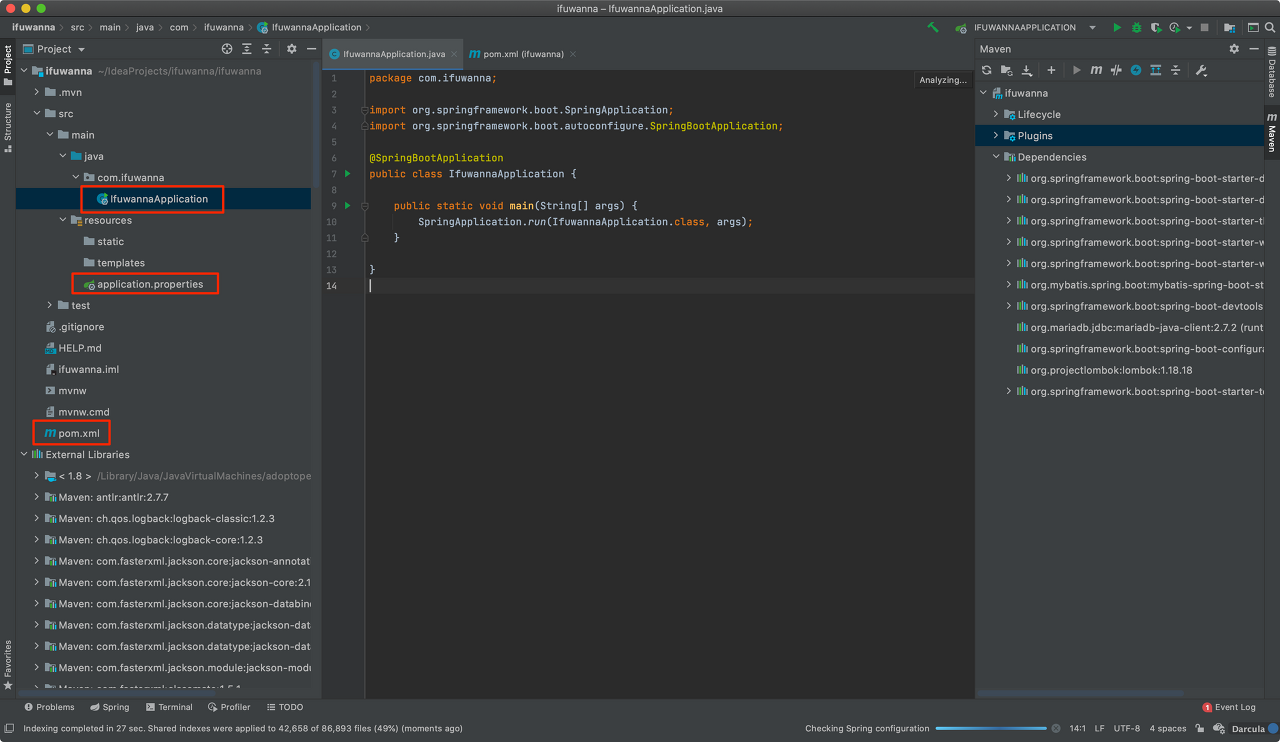Toggle the Structure side tab

[8, 126]
